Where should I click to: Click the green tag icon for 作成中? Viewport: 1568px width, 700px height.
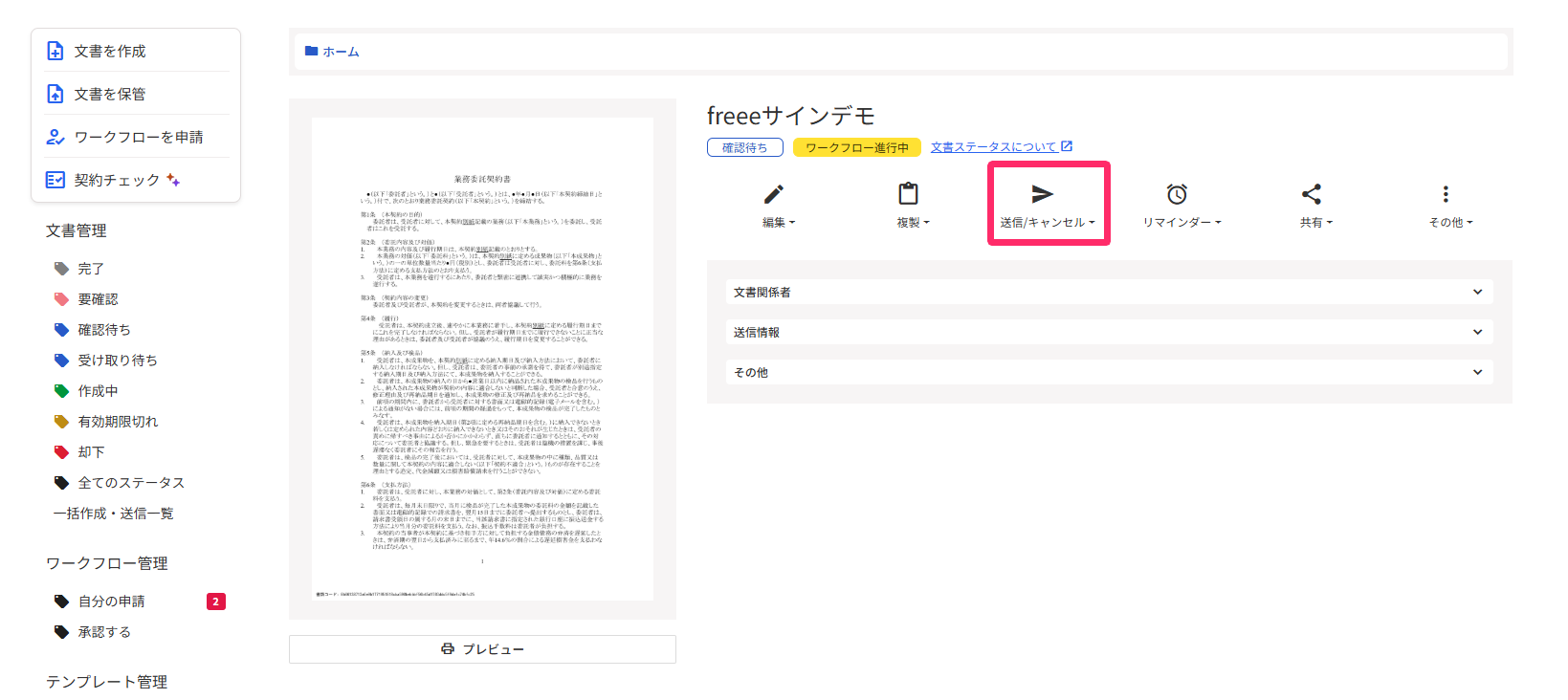62,391
